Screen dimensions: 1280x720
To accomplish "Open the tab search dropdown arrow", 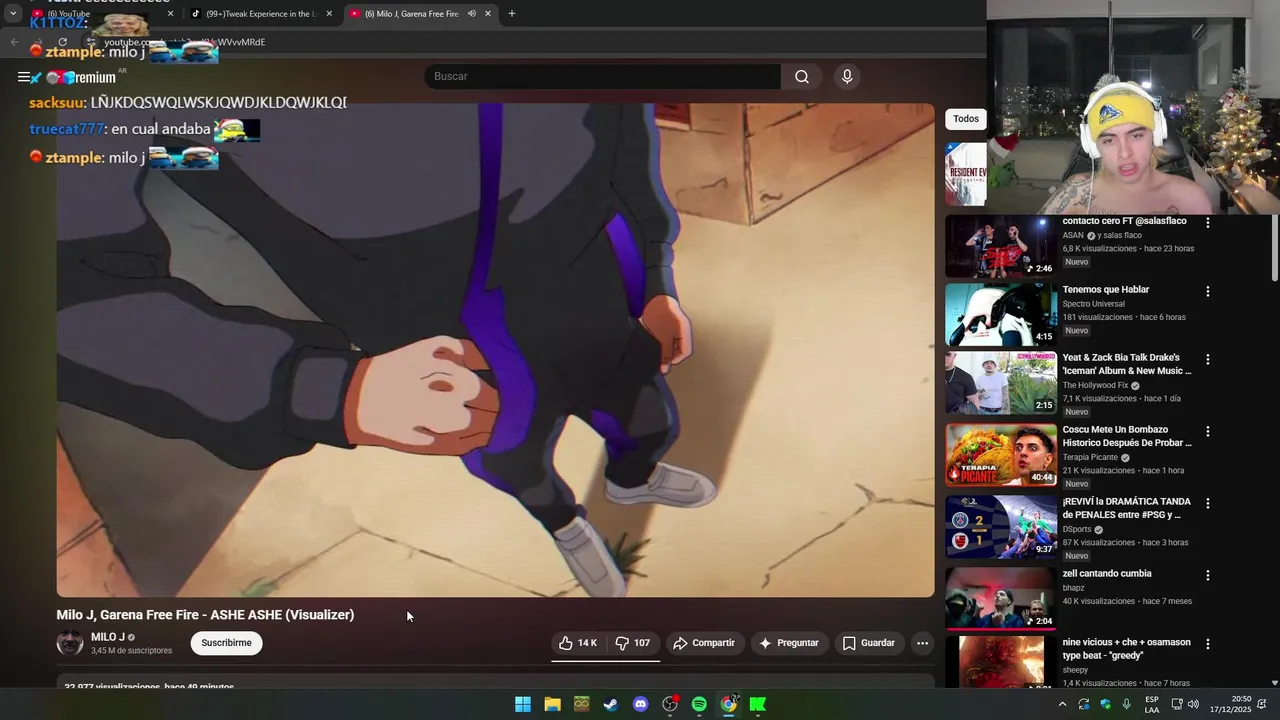I will coord(13,14).
